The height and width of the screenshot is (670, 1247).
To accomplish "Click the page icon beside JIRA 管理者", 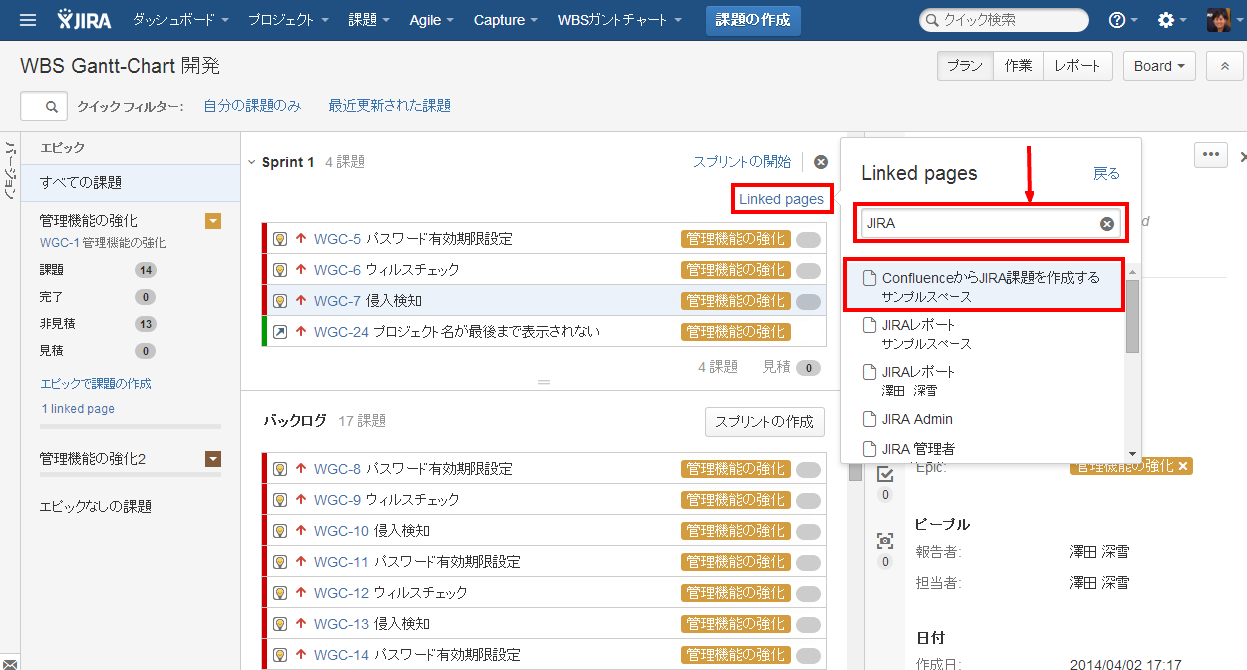I will pyautogui.click(x=869, y=449).
